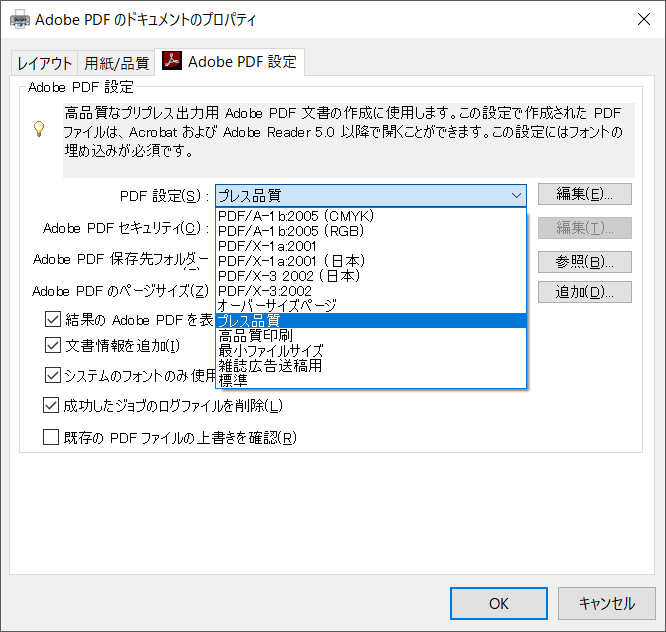666x632 pixels.
Task: Click the Adobe PDF icon on settings tab
Action: pyautogui.click(x=172, y=61)
